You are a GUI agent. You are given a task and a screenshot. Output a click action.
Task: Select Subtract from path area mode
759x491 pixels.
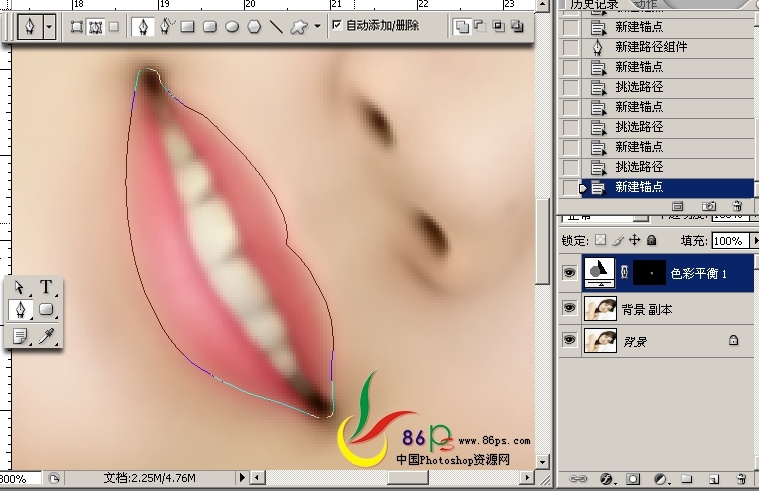pos(480,26)
